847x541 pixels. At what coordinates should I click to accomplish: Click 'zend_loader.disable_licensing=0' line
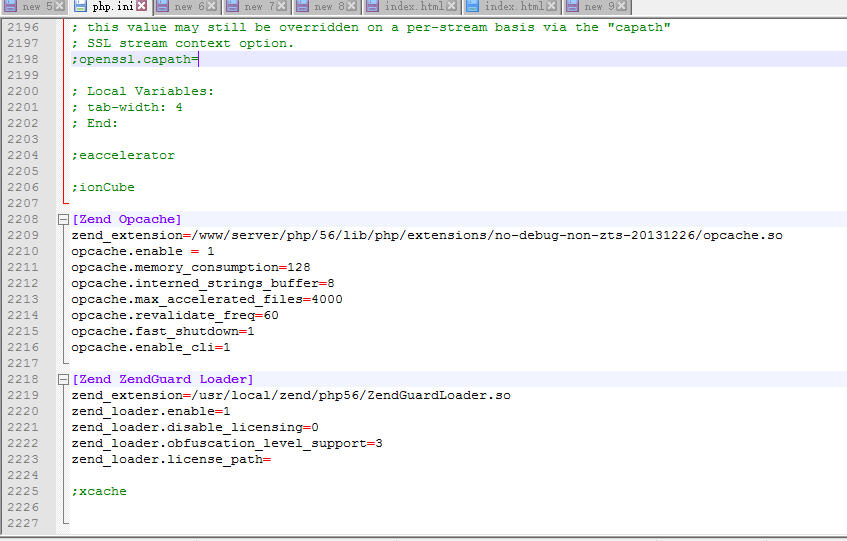click(195, 428)
